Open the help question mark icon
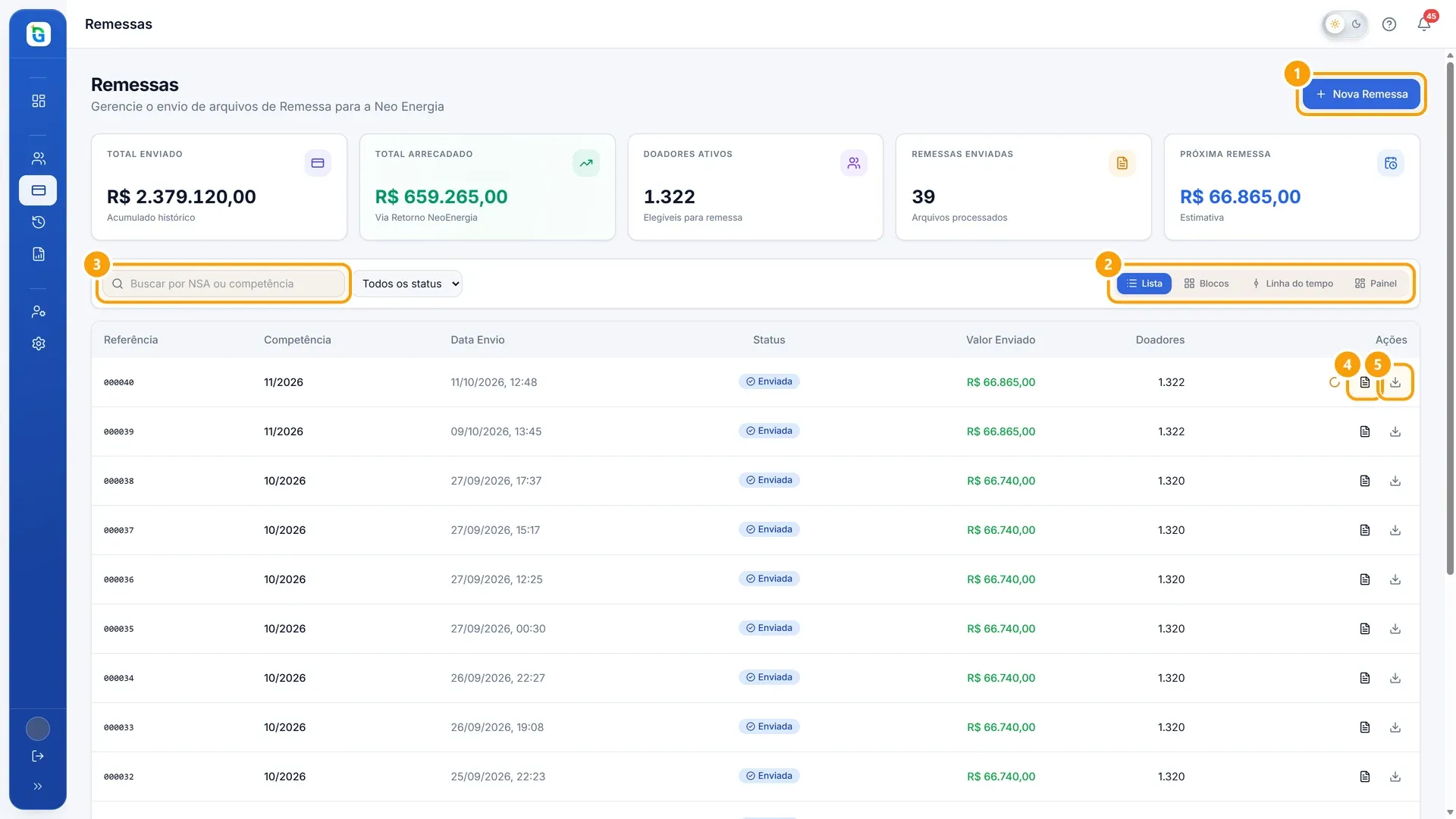The height and width of the screenshot is (819, 1456). click(1389, 24)
